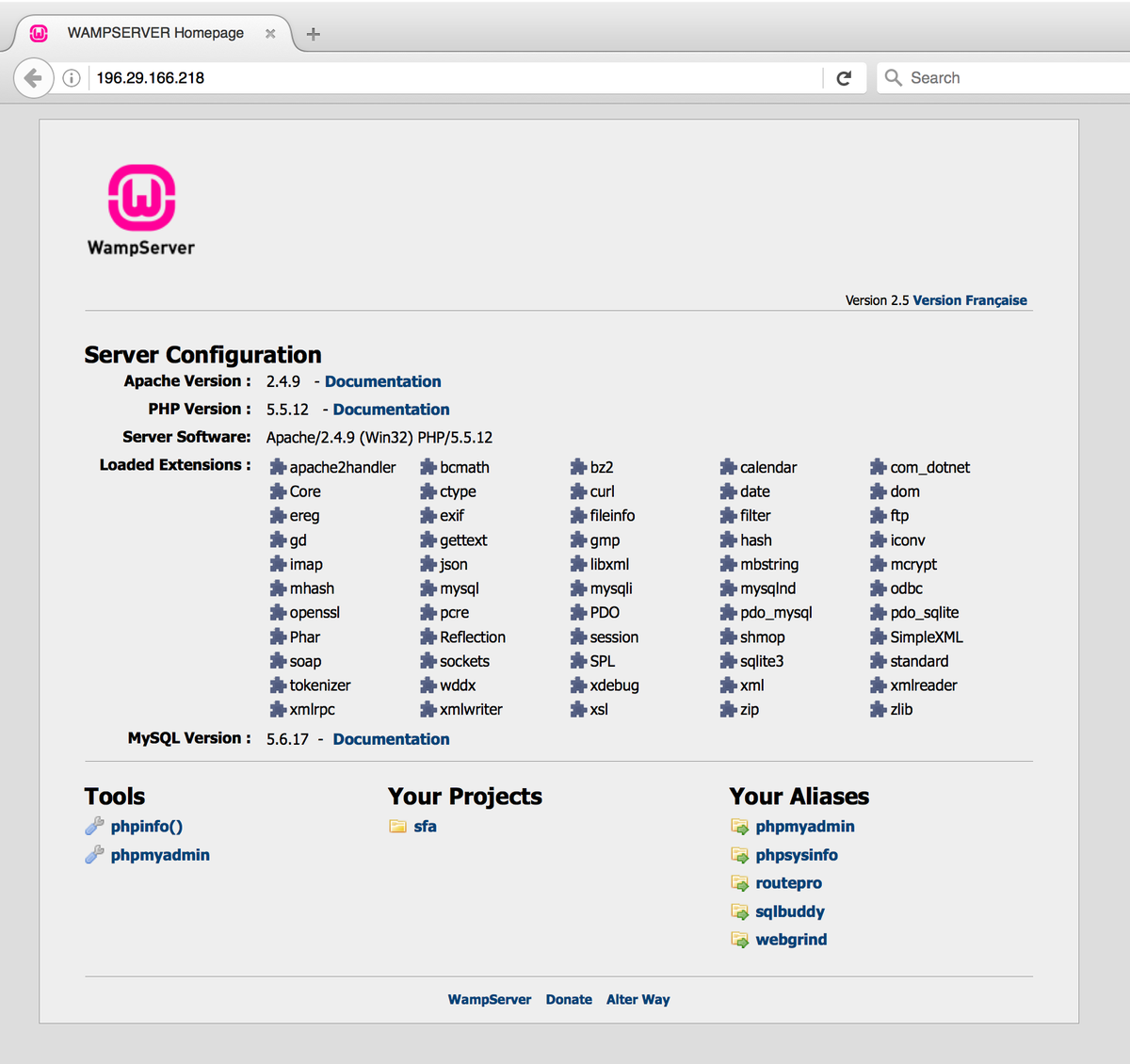This screenshot has height=1064, width=1130.
Task: Click puzzle icon beside zlib extension
Action: pos(879,709)
